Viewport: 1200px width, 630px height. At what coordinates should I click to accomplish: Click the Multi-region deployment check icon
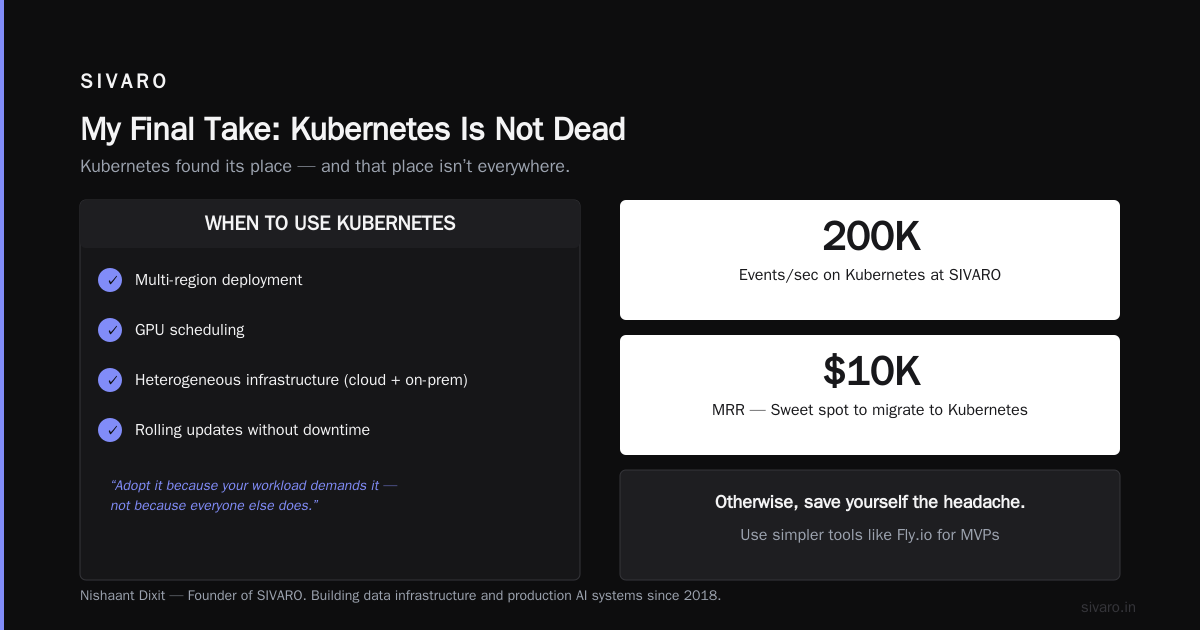click(110, 280)
